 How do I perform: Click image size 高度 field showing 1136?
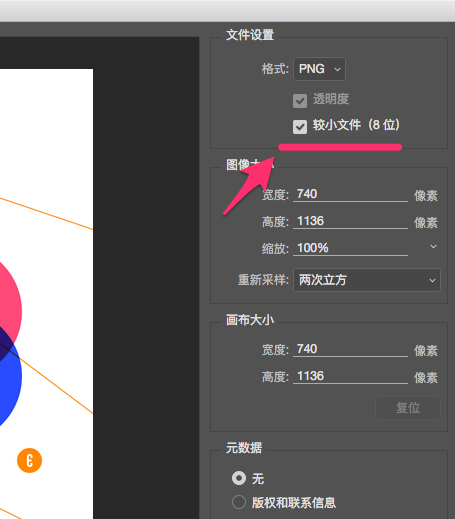point(350,221)
